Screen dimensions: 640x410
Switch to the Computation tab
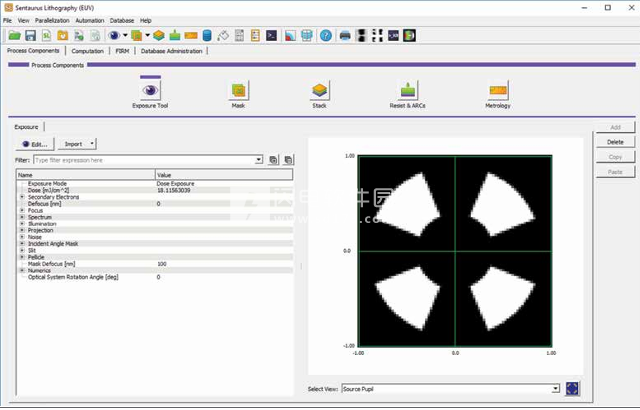tap(87, 51)
